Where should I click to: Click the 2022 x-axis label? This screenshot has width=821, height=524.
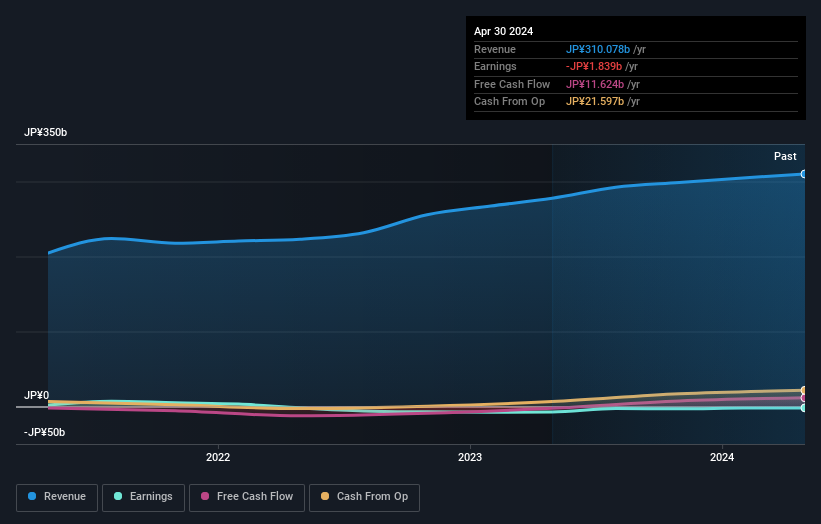point(218,457)
